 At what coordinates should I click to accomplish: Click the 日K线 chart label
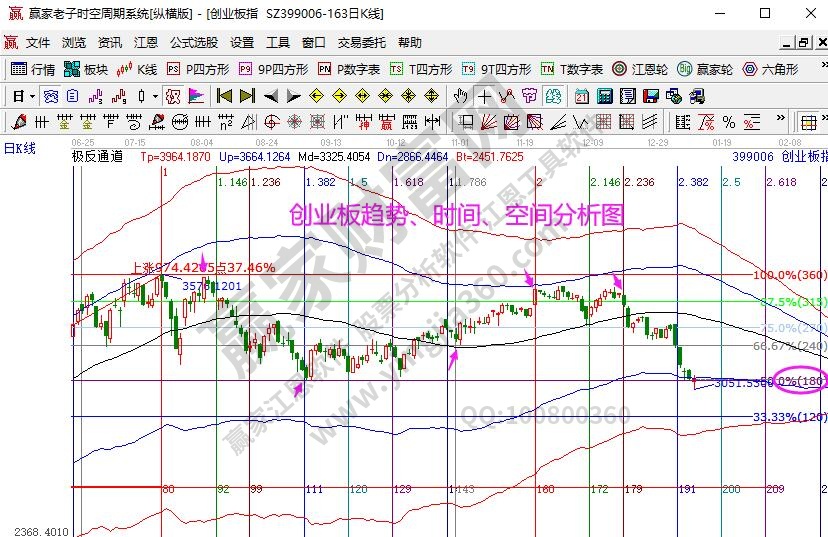pos(18,148)
